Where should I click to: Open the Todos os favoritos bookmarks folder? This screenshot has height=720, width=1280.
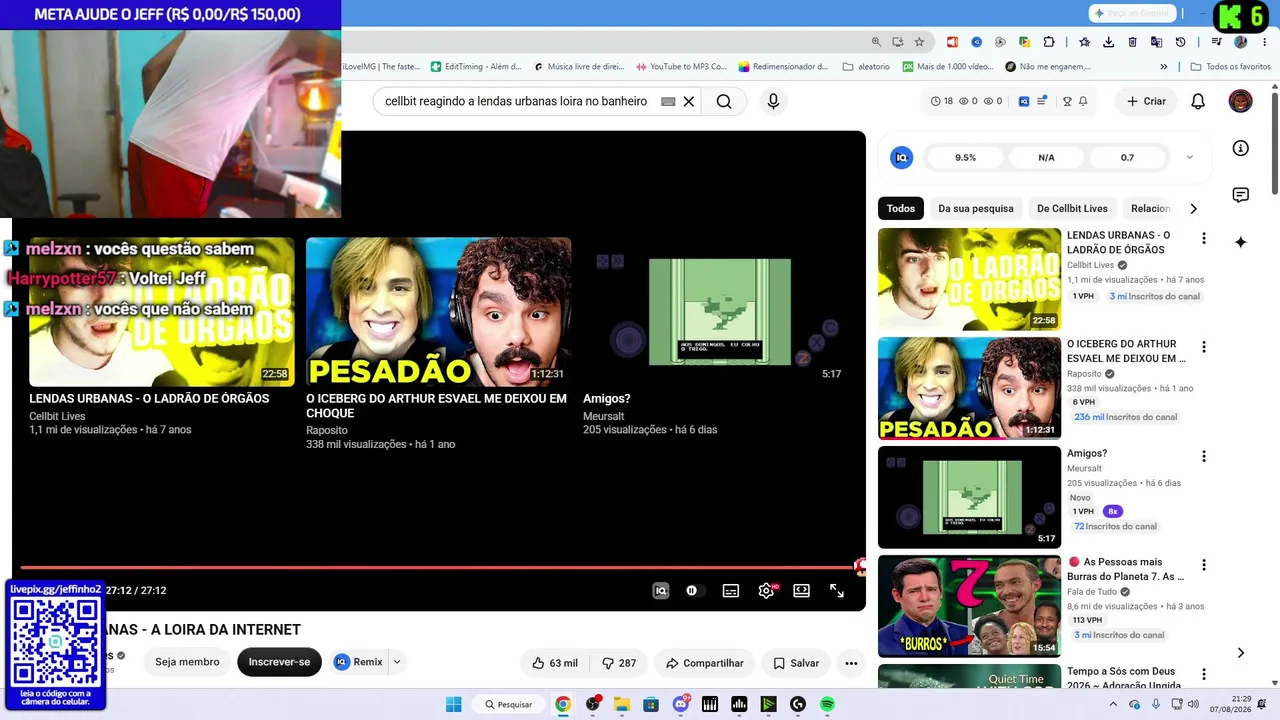click(x=1230, y=67)
